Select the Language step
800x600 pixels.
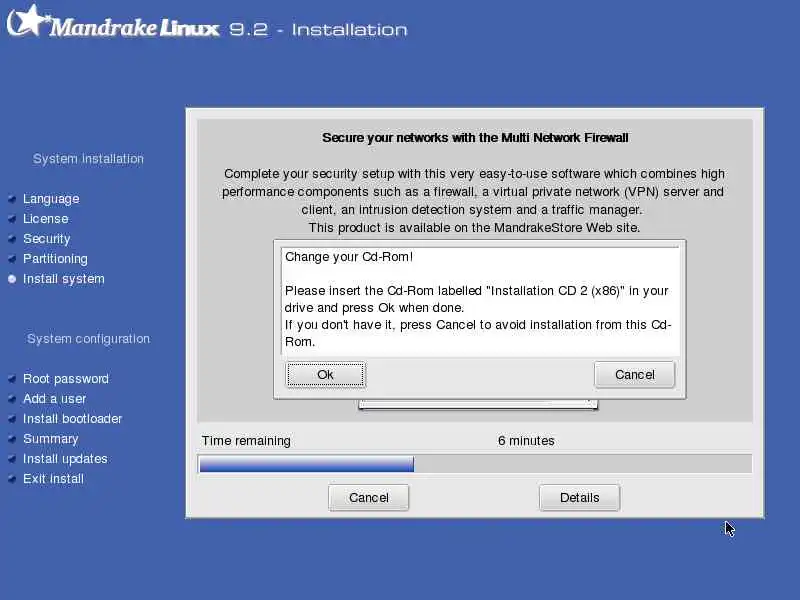point(51,199)
